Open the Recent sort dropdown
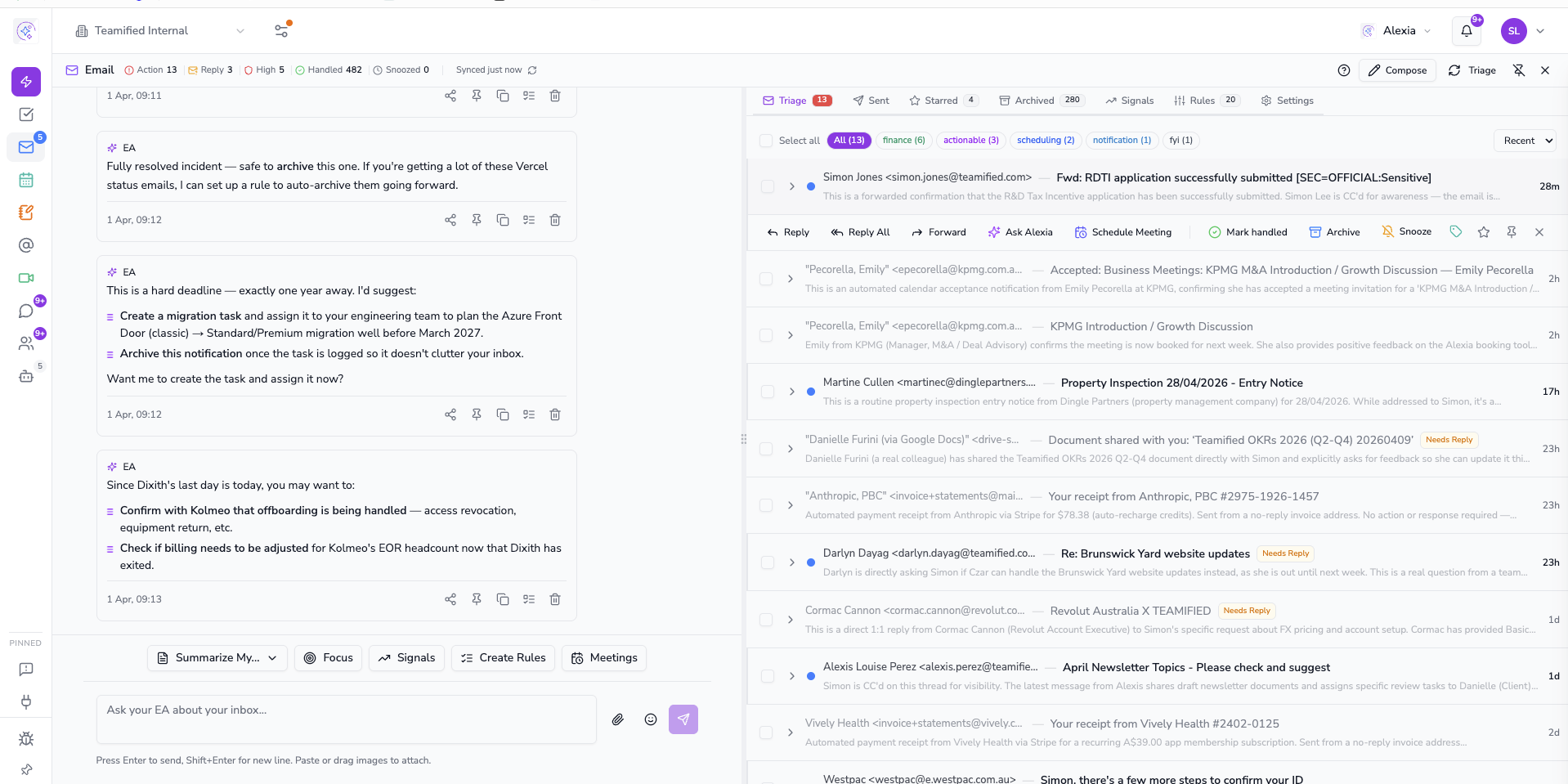 point(1524,141)
